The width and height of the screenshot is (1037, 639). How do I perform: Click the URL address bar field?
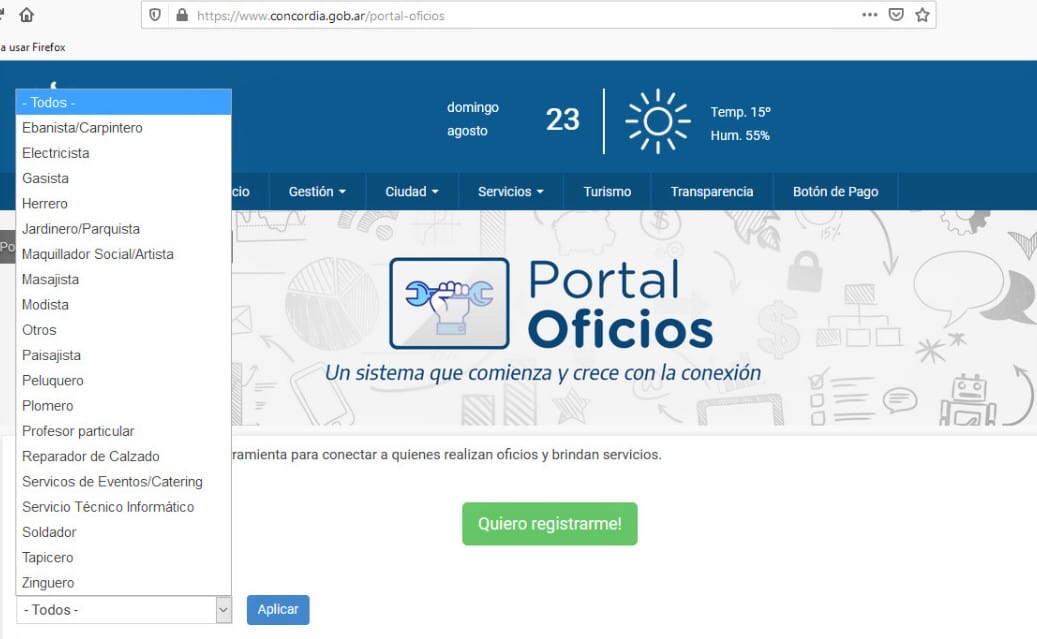(520, 16)
